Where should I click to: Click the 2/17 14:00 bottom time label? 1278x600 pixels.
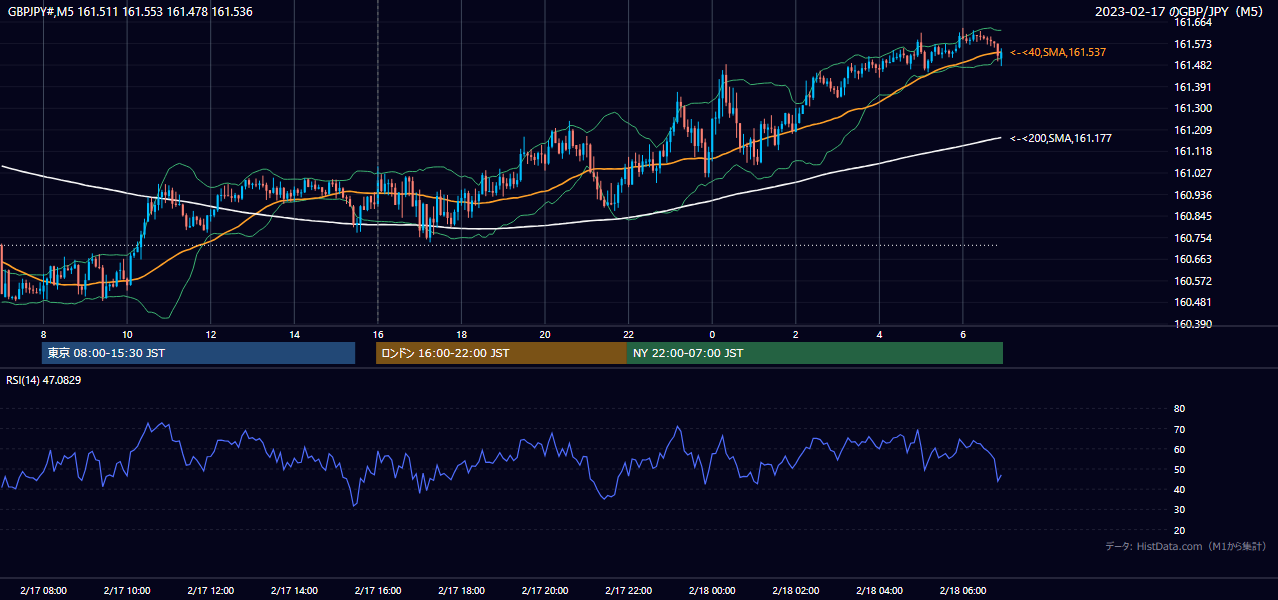(294, 591)
